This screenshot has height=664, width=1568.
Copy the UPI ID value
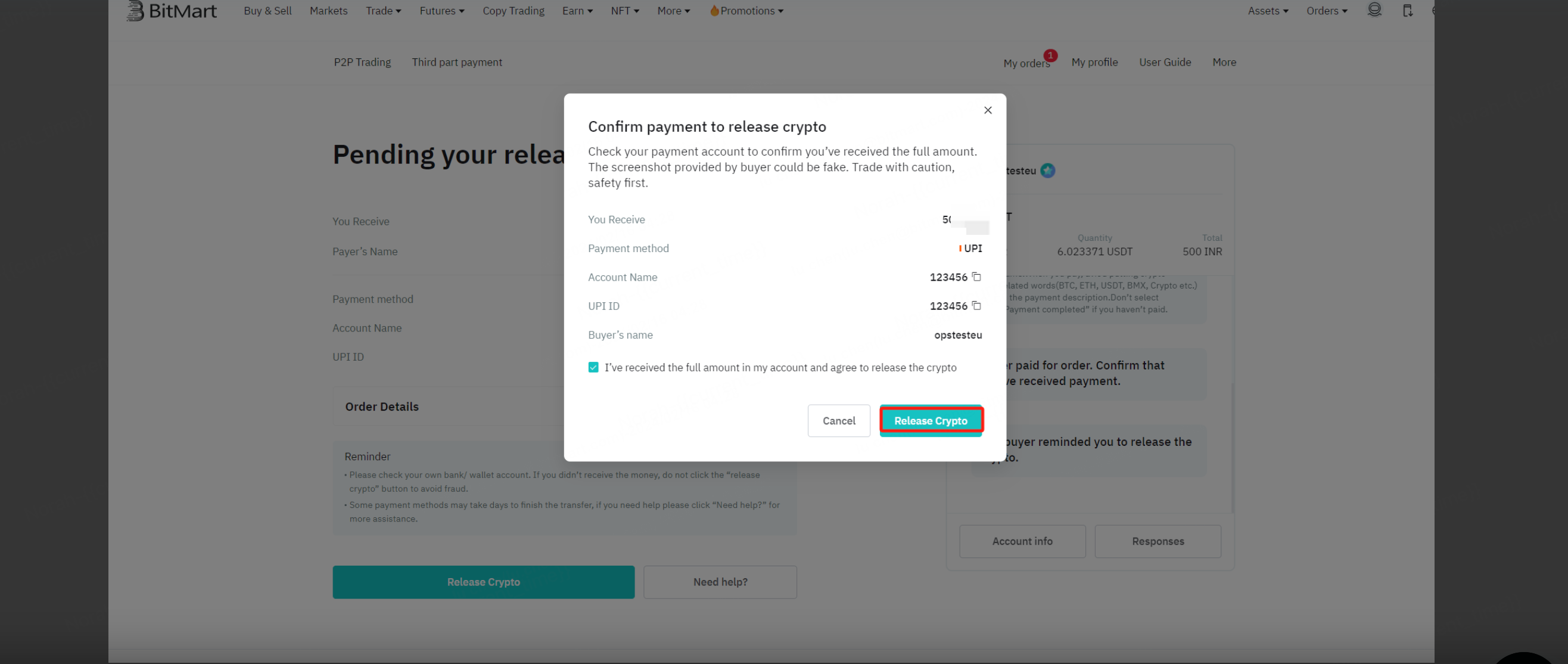pyautogui.click(x=975, y=306)
